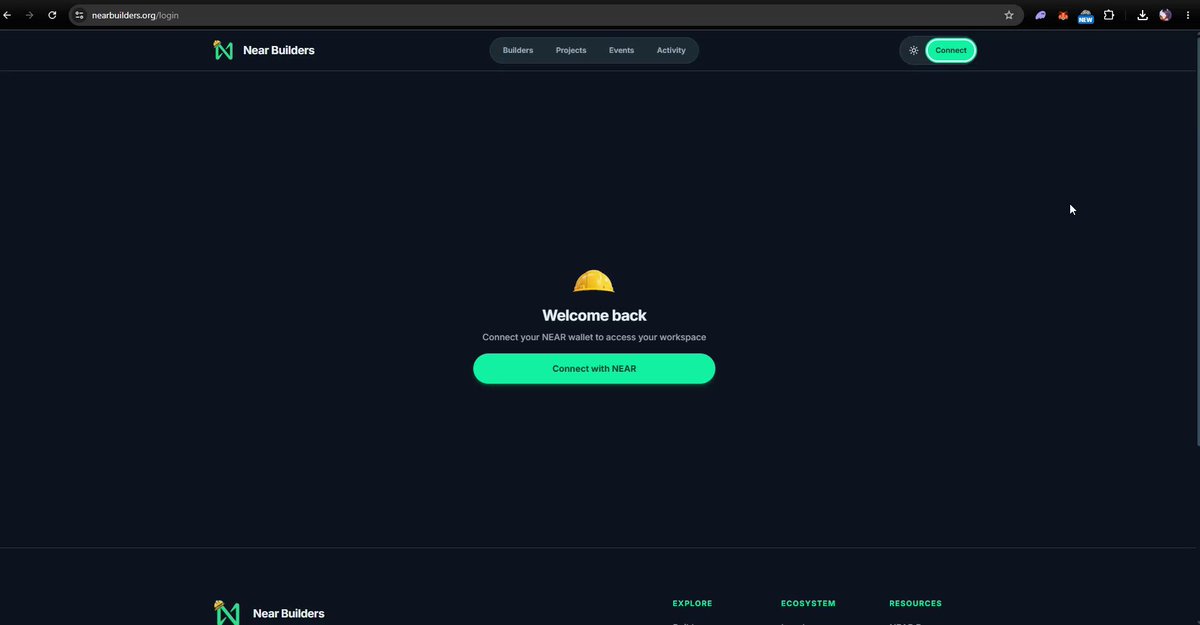Open the orange fox wallet extension
This screenshot has height=625, width=1200.
click(1063, 15)
